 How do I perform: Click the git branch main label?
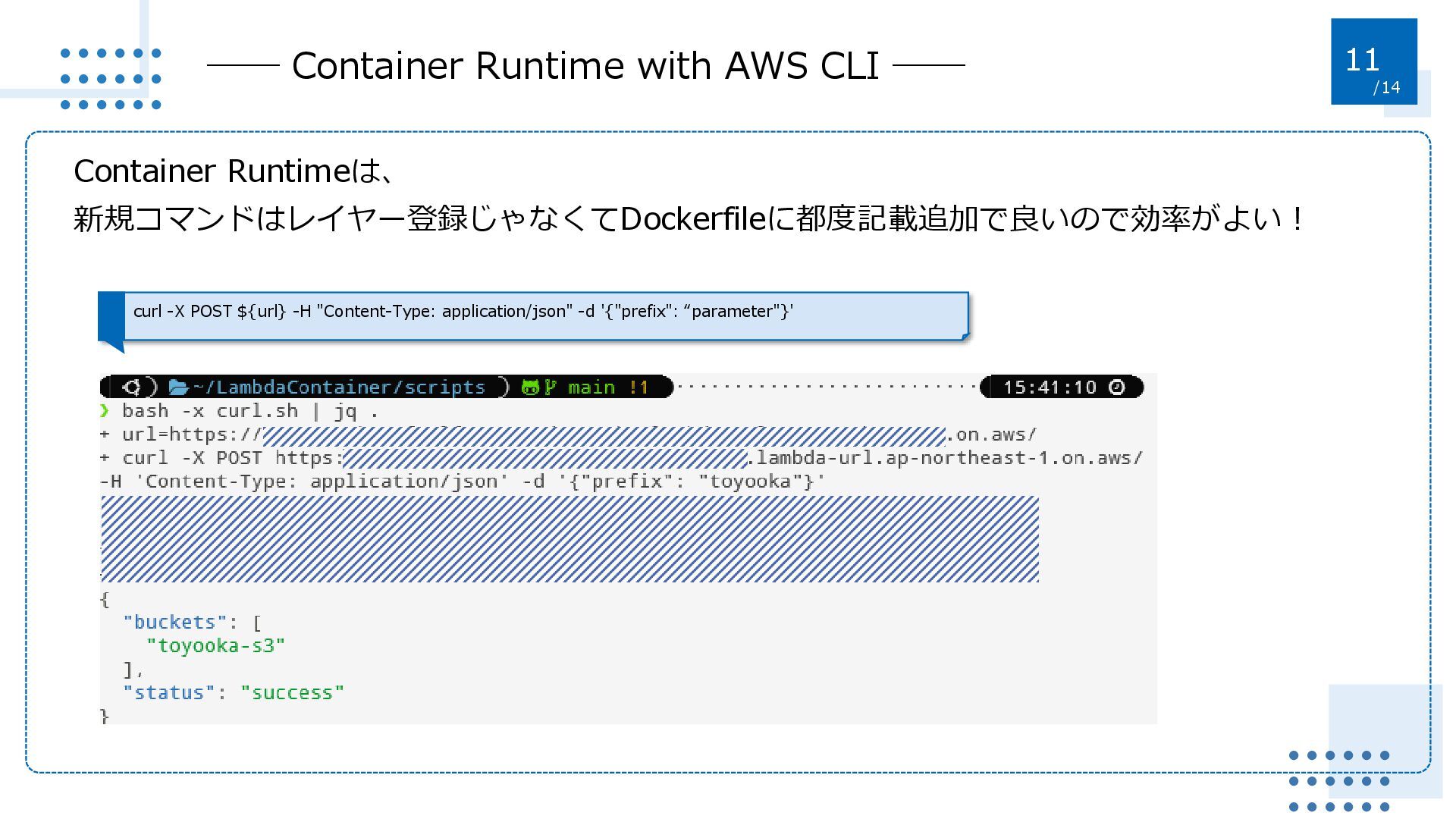(591, 388)
